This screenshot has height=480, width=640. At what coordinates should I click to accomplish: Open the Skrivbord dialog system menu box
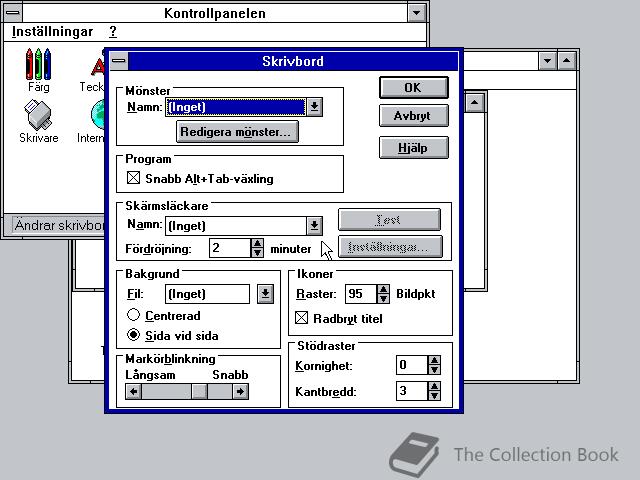coord(119,61)
